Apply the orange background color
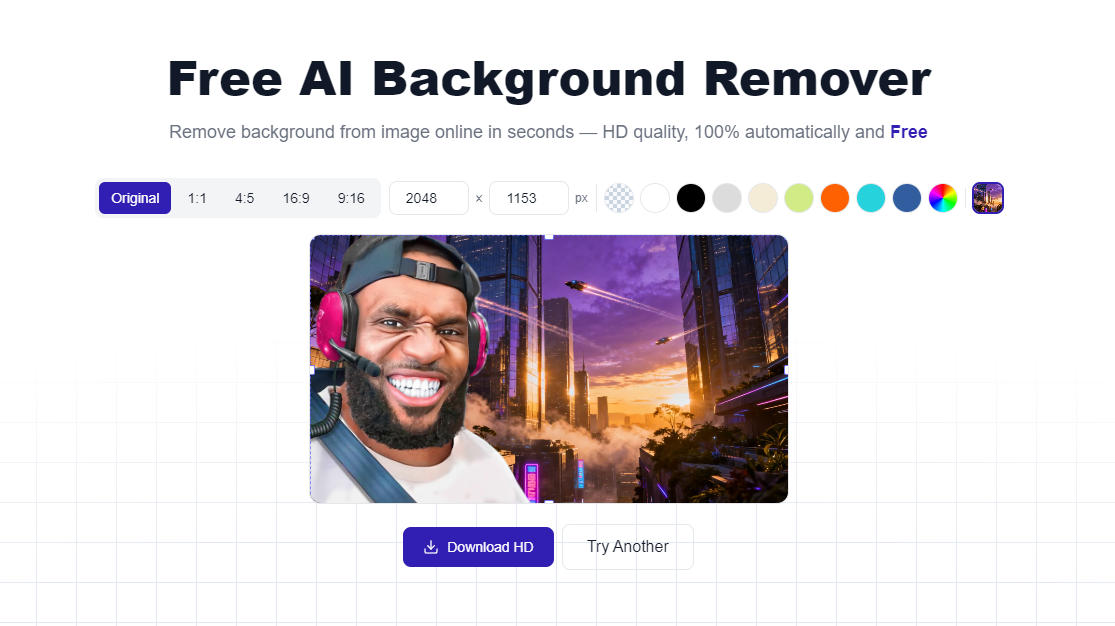 pos(835,198)
